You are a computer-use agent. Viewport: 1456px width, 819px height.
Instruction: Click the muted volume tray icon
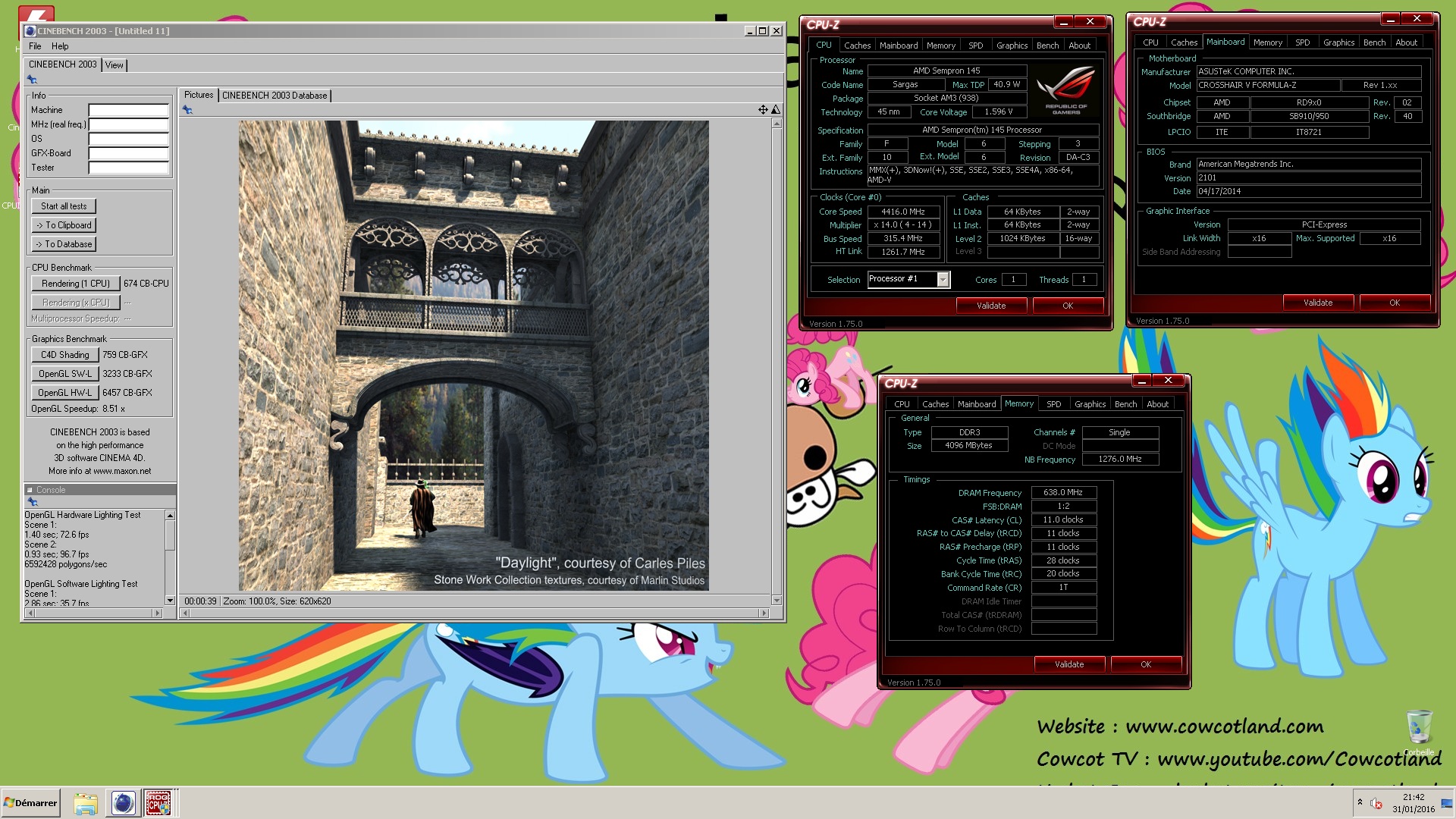pos(1376,803)
